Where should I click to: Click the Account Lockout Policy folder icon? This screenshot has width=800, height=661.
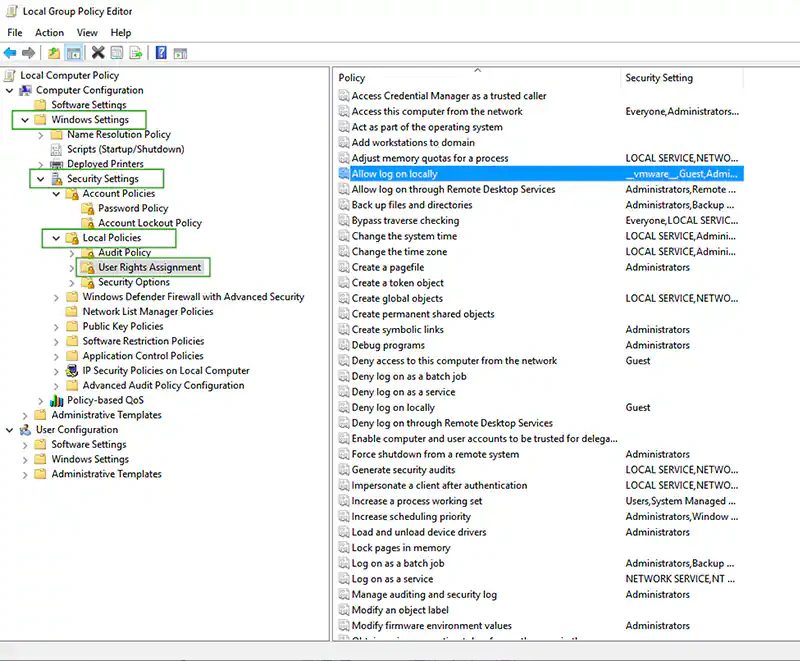[x=88, y=223]
